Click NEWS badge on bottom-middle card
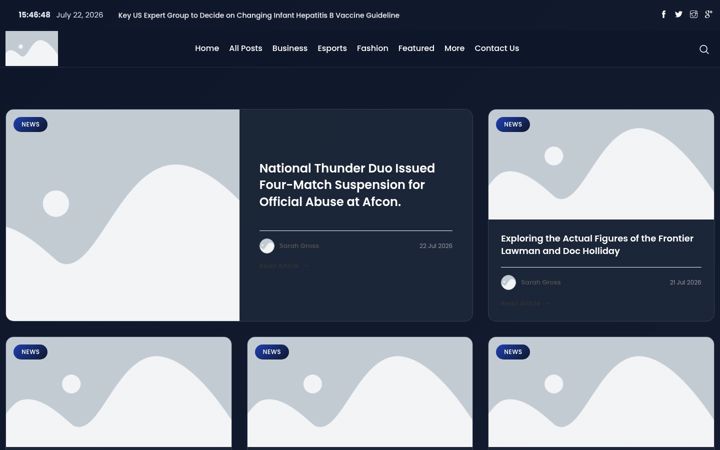This screenshot has width=720, height=450. [x=272, y=352]
